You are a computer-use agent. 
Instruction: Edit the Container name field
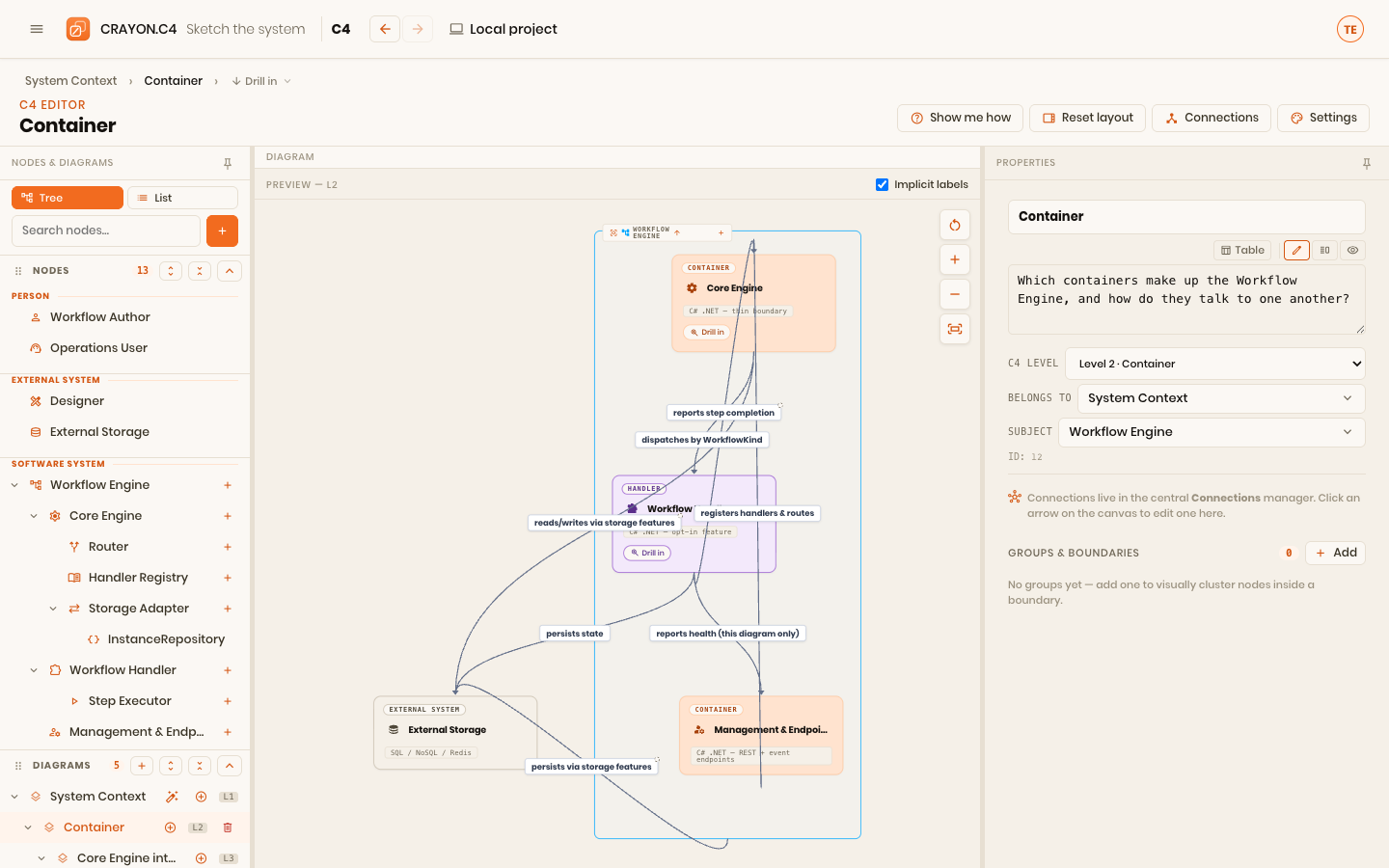1186,216
